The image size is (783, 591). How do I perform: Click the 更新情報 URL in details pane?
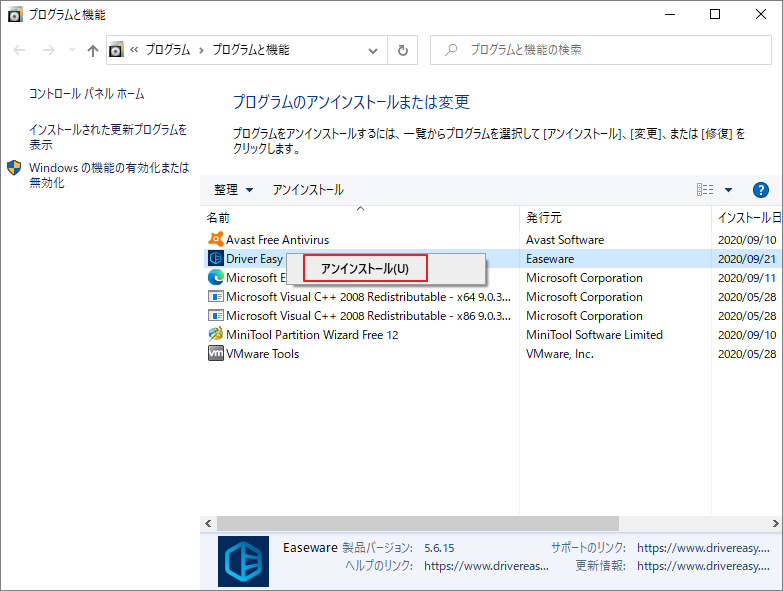click(x=703, y=566)
